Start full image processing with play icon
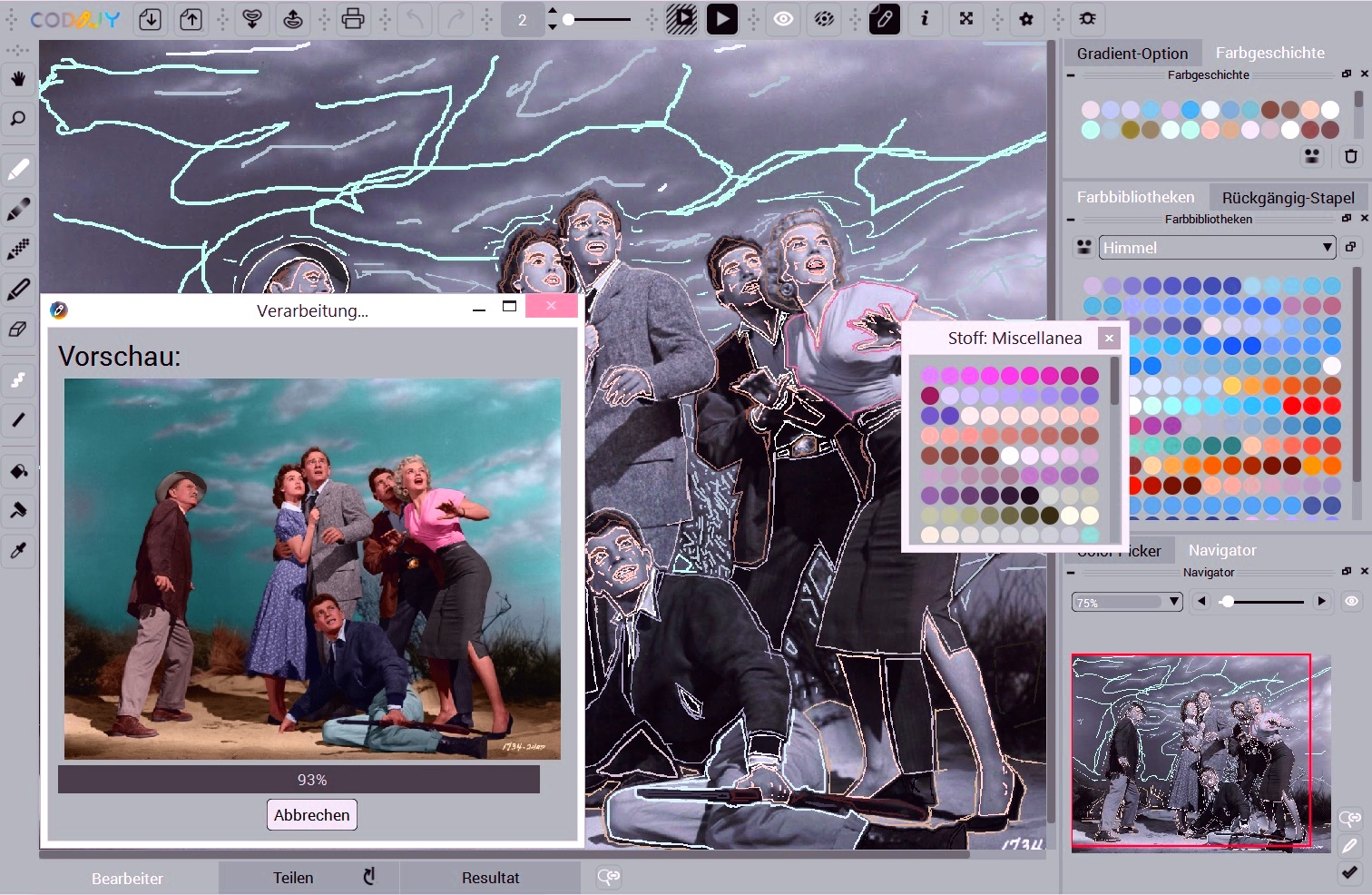This screenshot has width=1372, height=895. [x=722, y=19]
